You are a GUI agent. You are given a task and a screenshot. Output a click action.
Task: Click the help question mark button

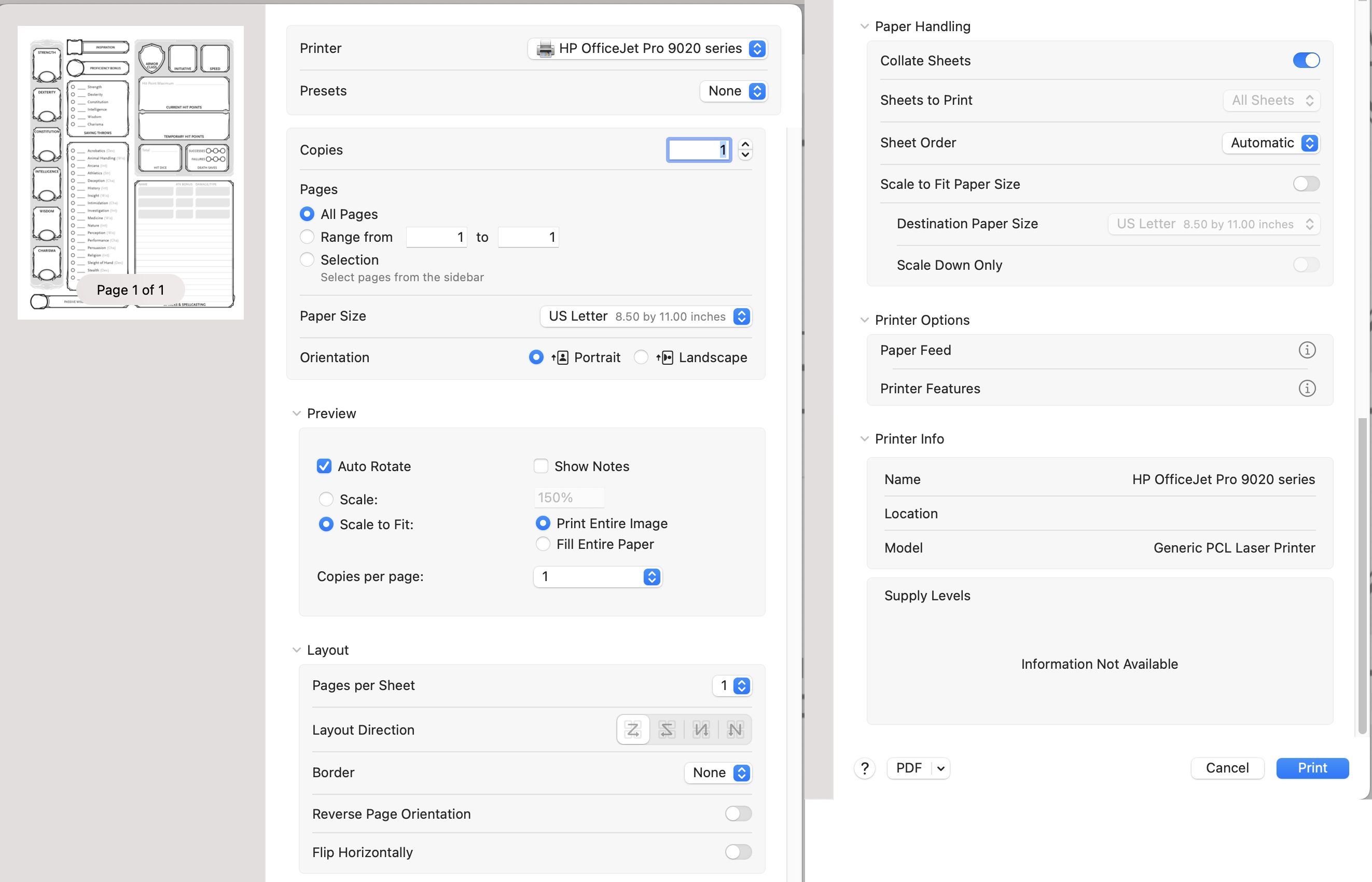point(865,768)
